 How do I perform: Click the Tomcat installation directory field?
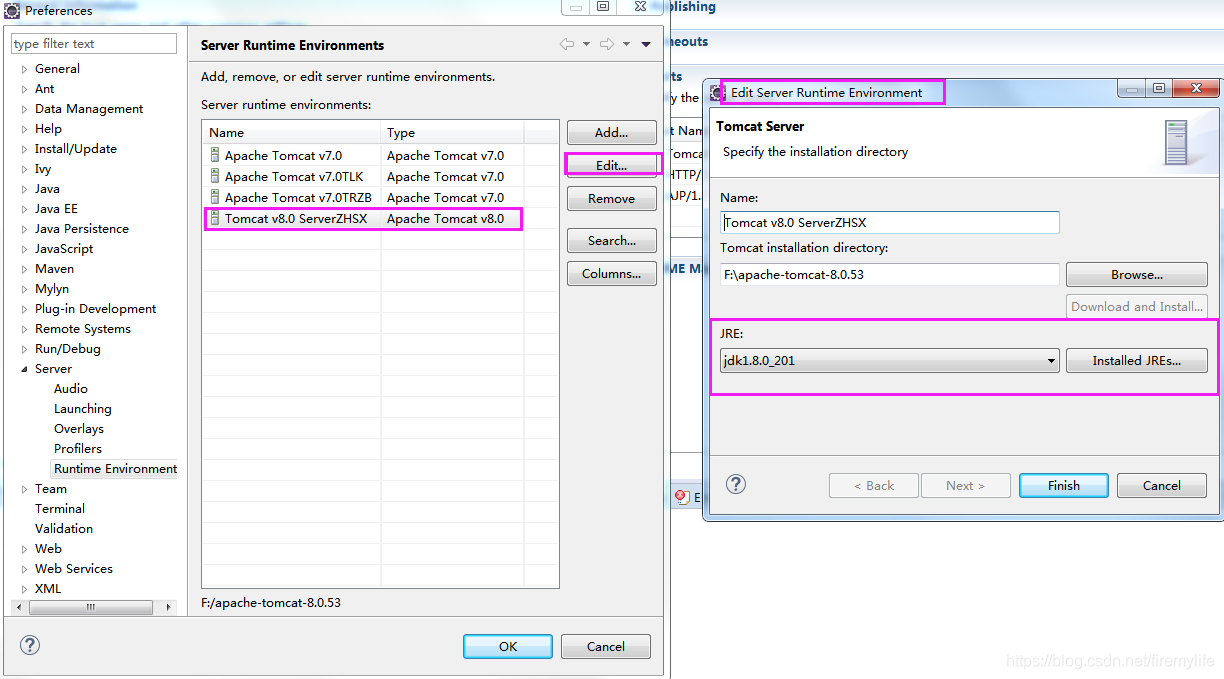[889, 274]
